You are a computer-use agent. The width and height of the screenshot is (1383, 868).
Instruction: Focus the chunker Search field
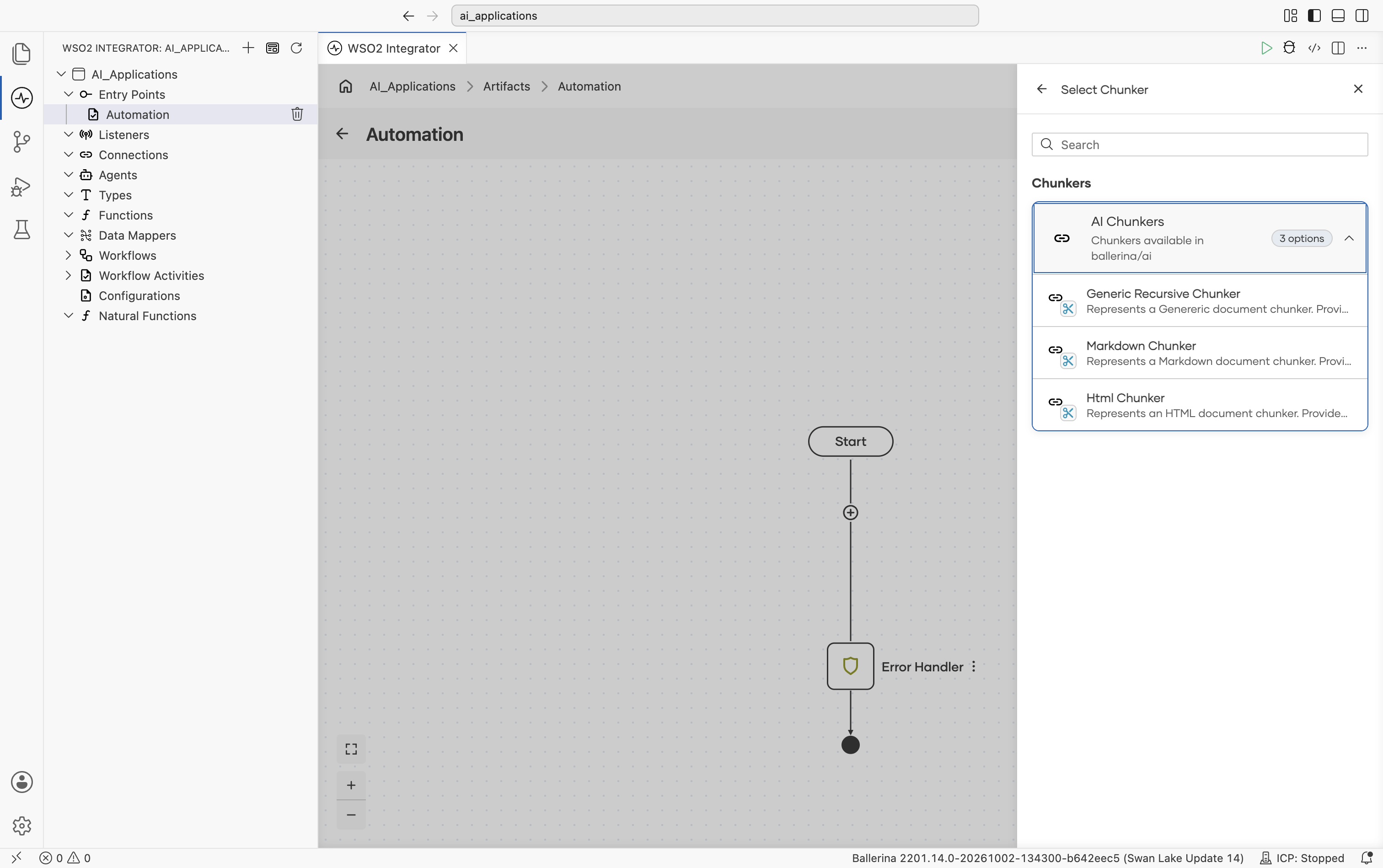coord(1200,145)
